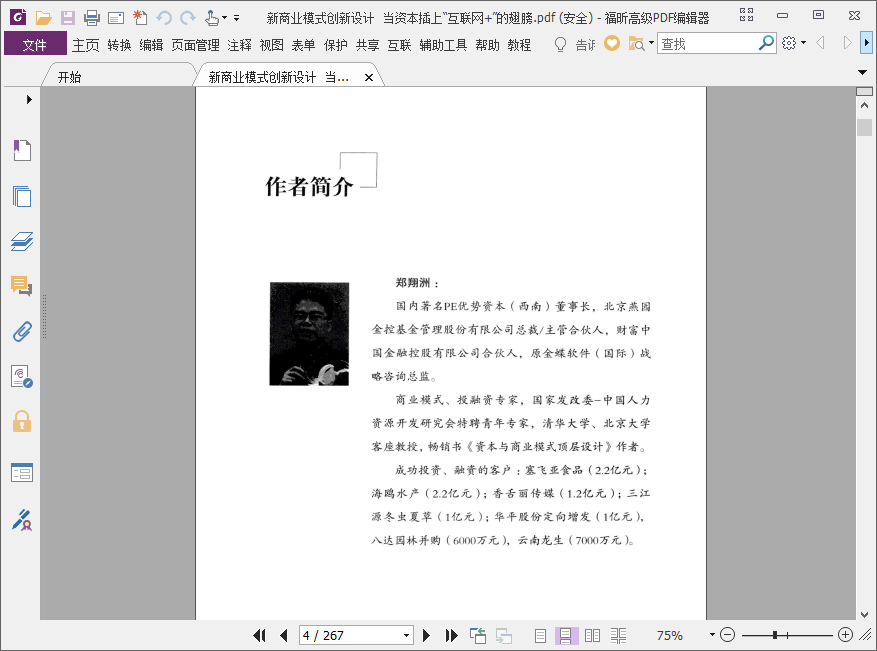Enable single page view mode
The width and height of the screenshot is (877, 651).
coord(541,635)
